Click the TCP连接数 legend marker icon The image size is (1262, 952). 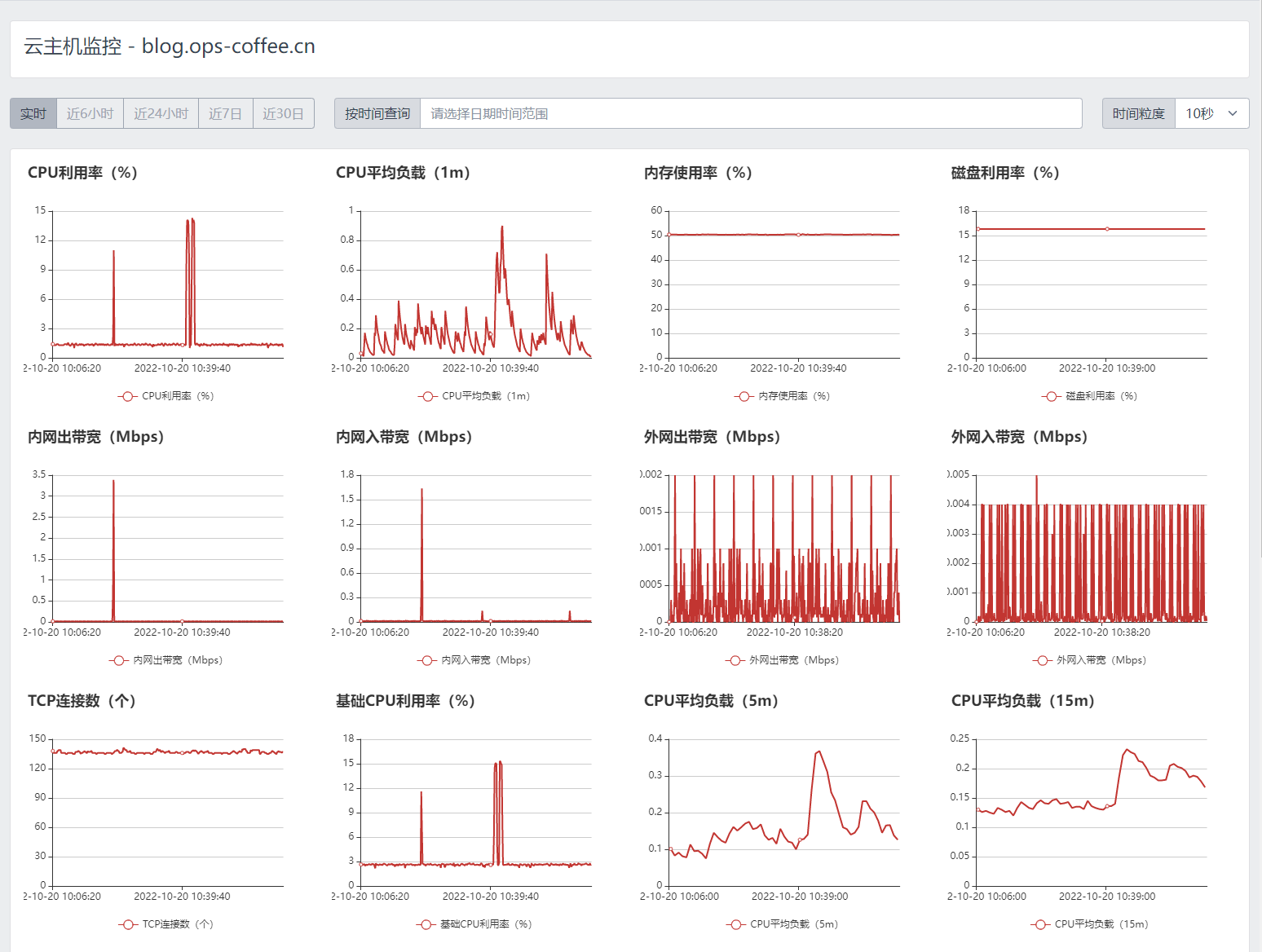click(127, 924)
